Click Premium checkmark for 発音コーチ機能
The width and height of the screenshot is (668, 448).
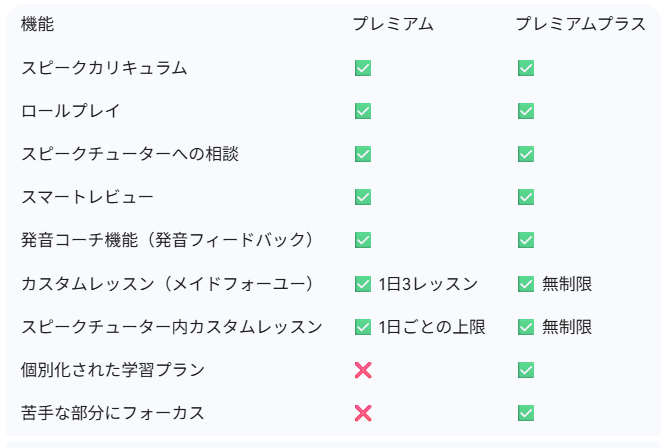(363, 240)
